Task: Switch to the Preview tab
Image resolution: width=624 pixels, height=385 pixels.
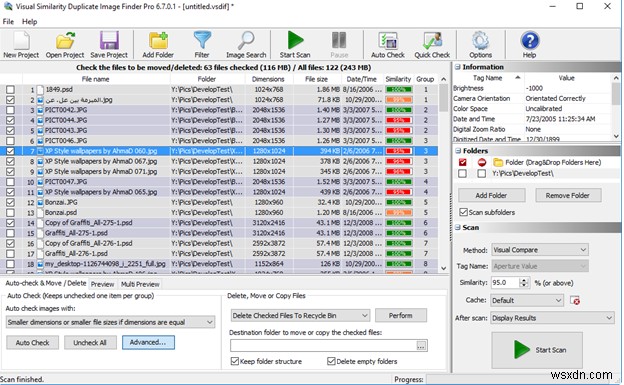Action: pos(102,284)
